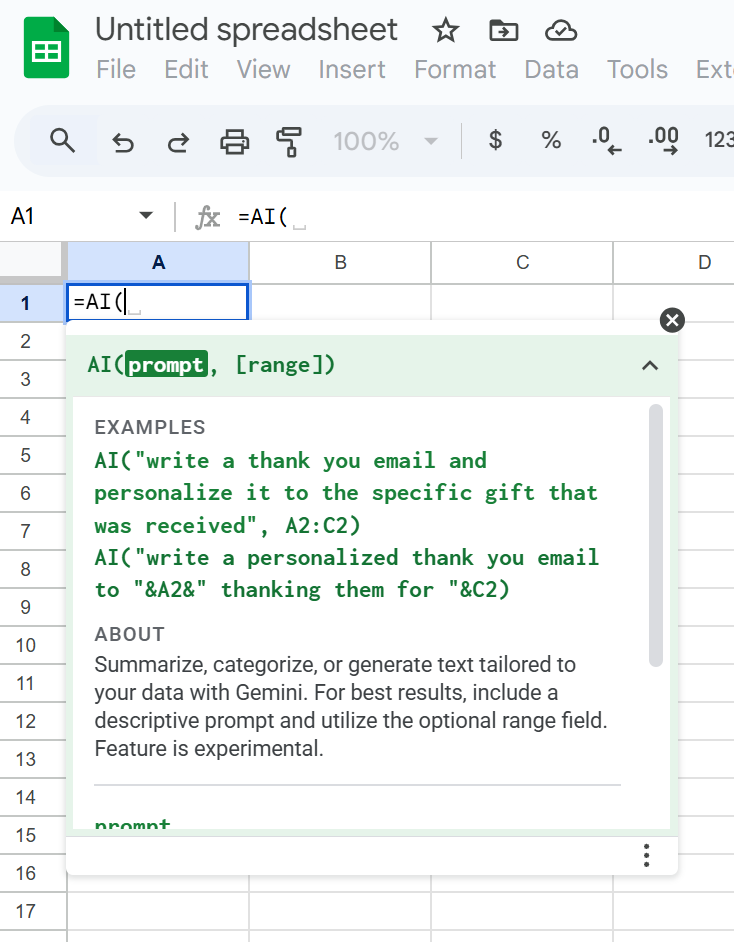Star the Untitled spreadsheet

(x=446, y=31)
